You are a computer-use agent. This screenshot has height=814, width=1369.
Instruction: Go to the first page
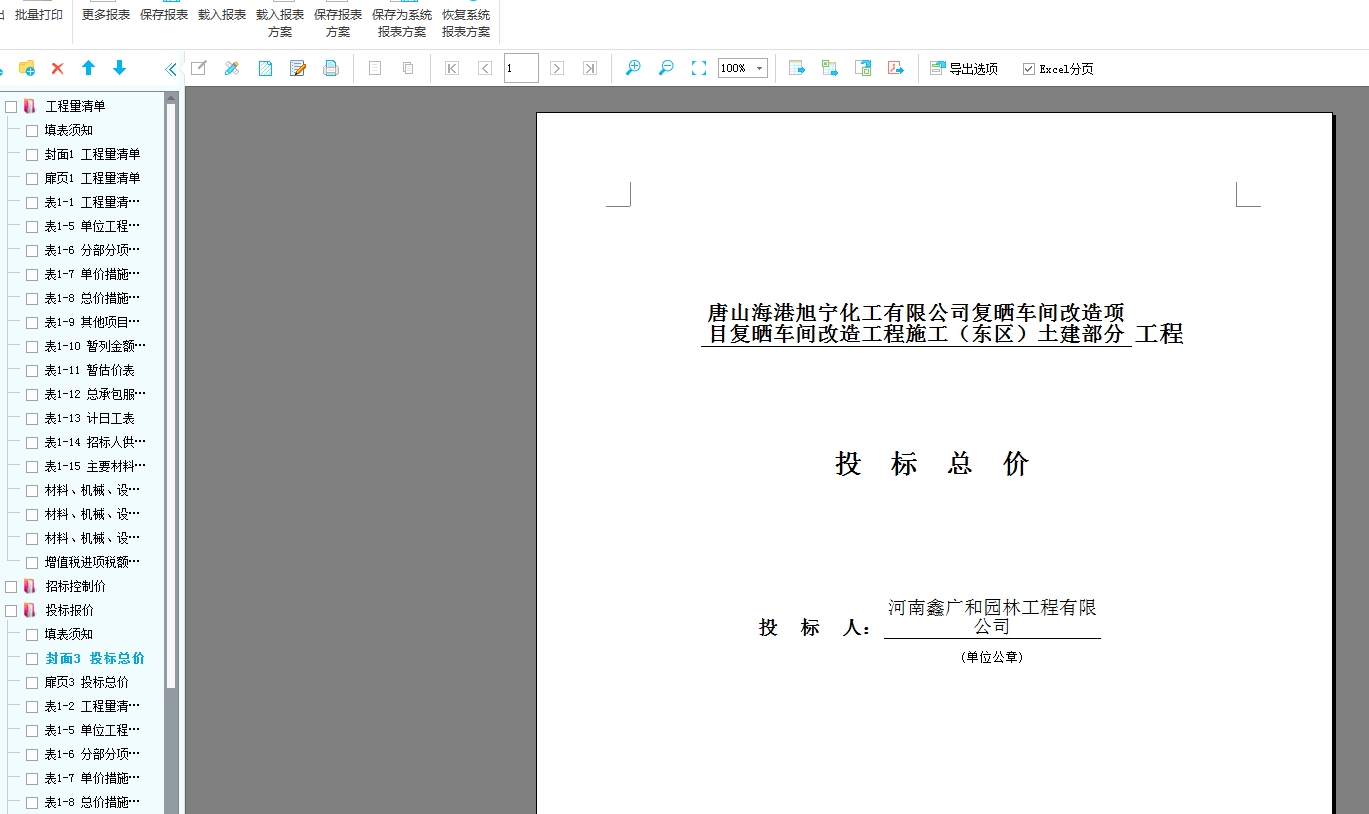[452, 68]
